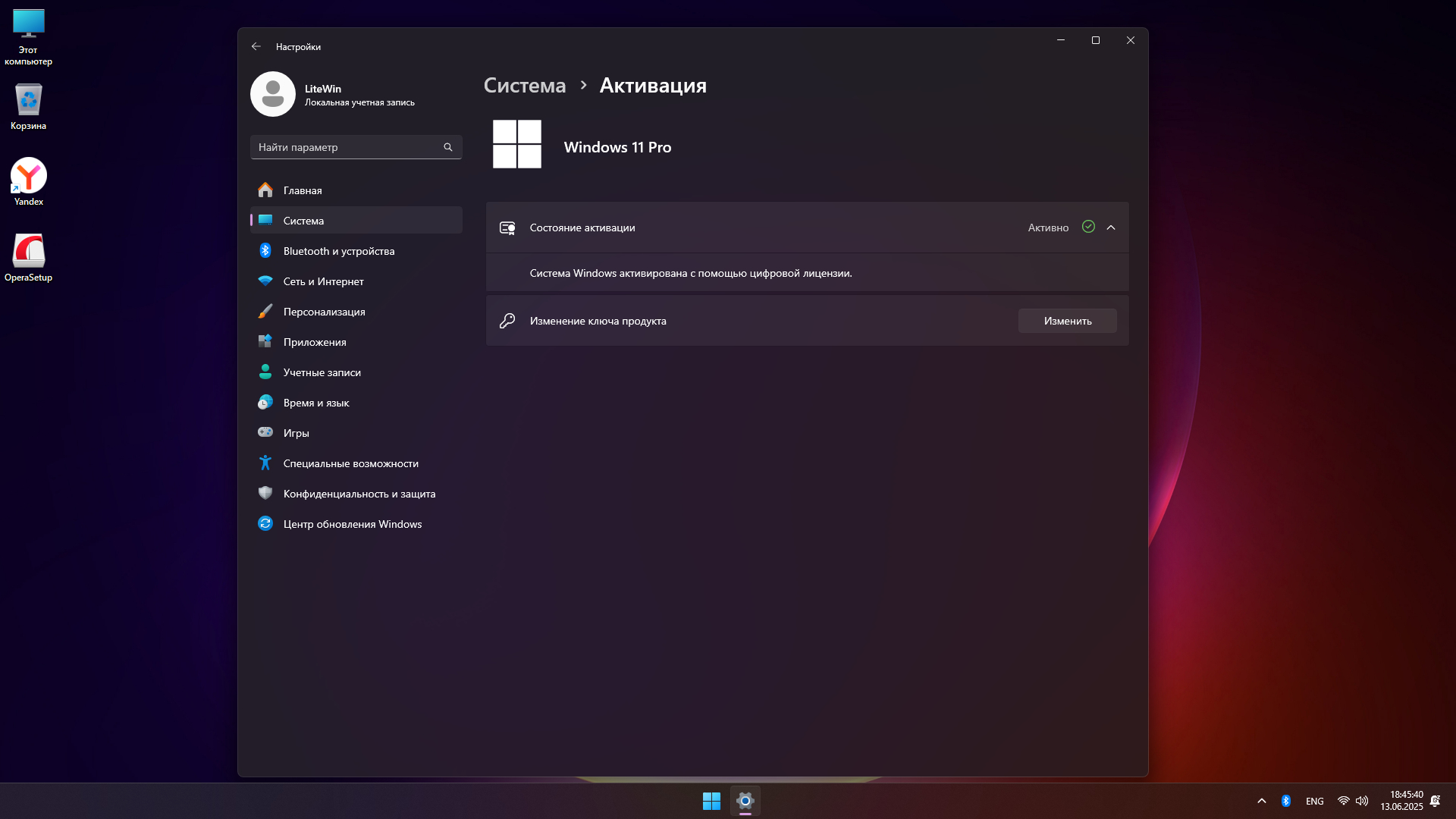This screenshot has height=819, width=1456.
Task: Collapse the activation state section chevron
Action: 1111,227
